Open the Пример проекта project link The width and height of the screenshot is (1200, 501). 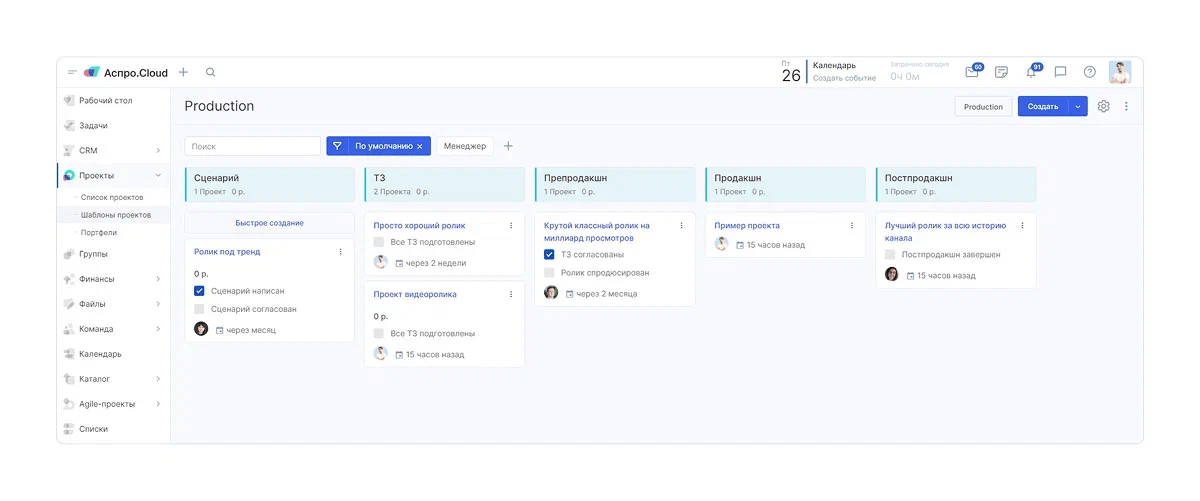(x=747, y=226)
